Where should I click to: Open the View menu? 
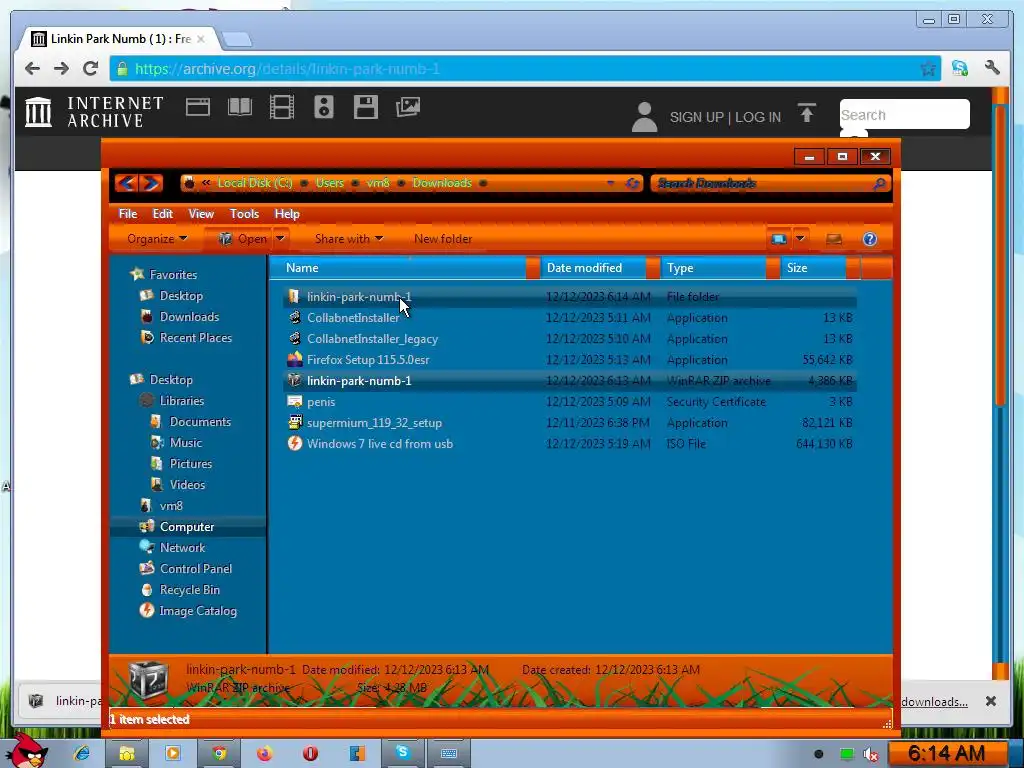201,214
